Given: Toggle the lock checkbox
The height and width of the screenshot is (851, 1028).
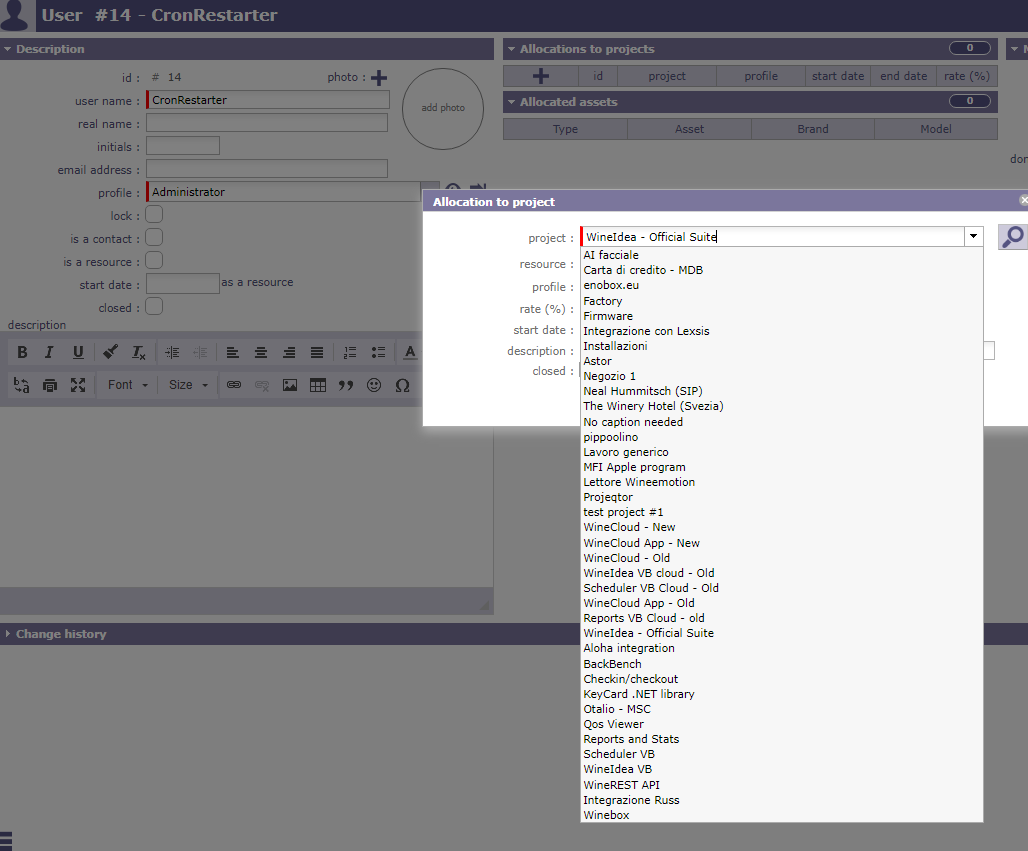Looking at the screenshot, I should 154,215.
